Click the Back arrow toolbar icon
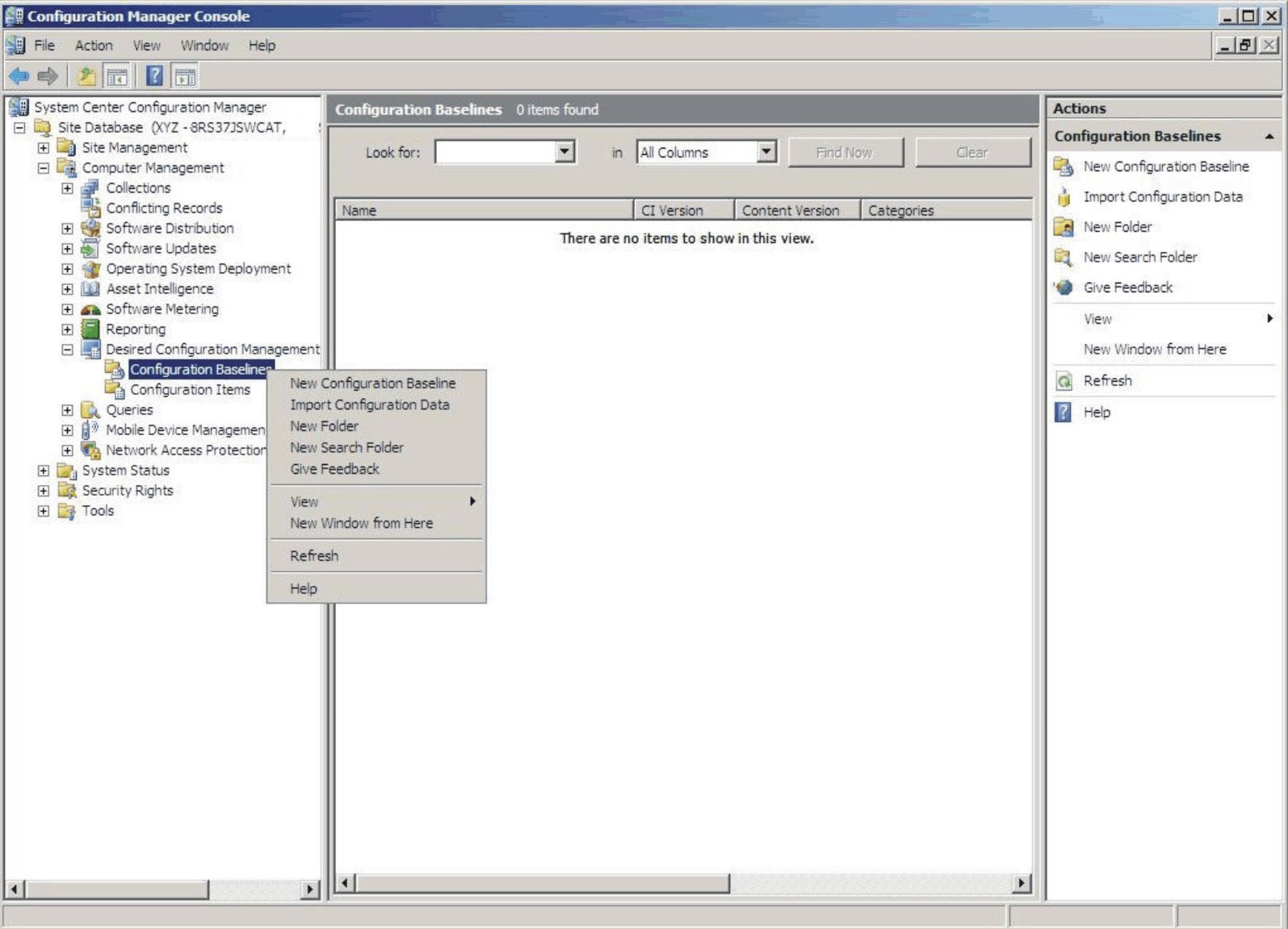The image size is (1288, 929). 19,77
